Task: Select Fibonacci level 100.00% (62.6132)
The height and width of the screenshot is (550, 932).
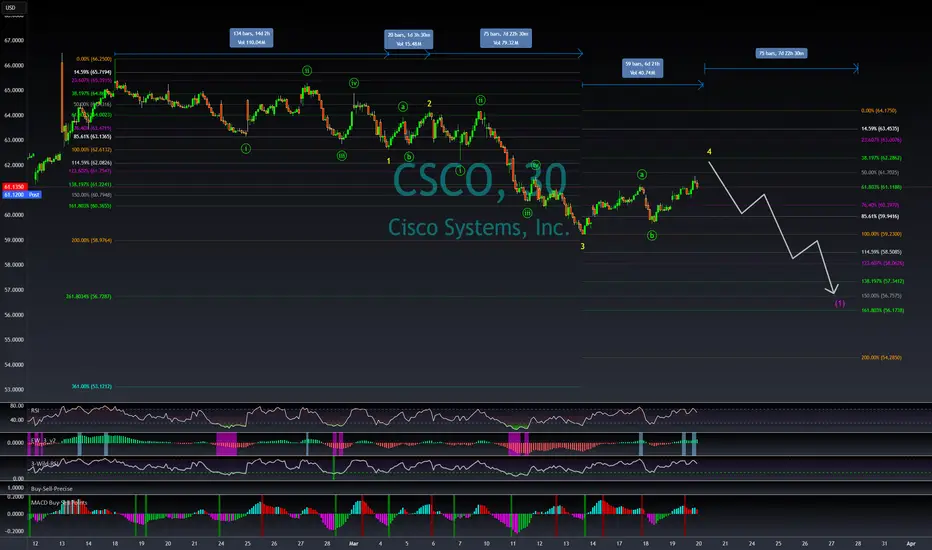Action: point(92,150)
